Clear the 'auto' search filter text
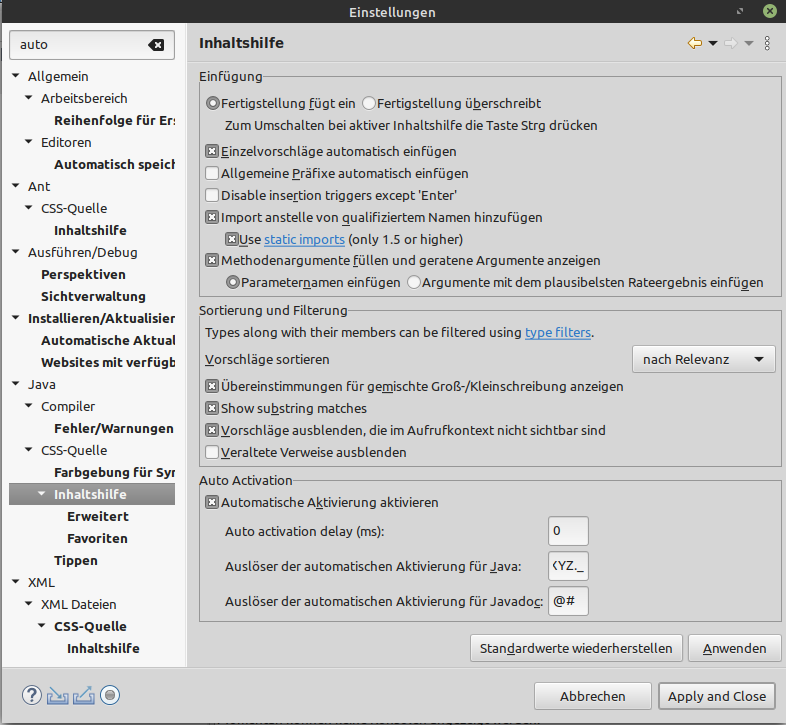Viewport: 786px width, 725px height. point(156,45)
